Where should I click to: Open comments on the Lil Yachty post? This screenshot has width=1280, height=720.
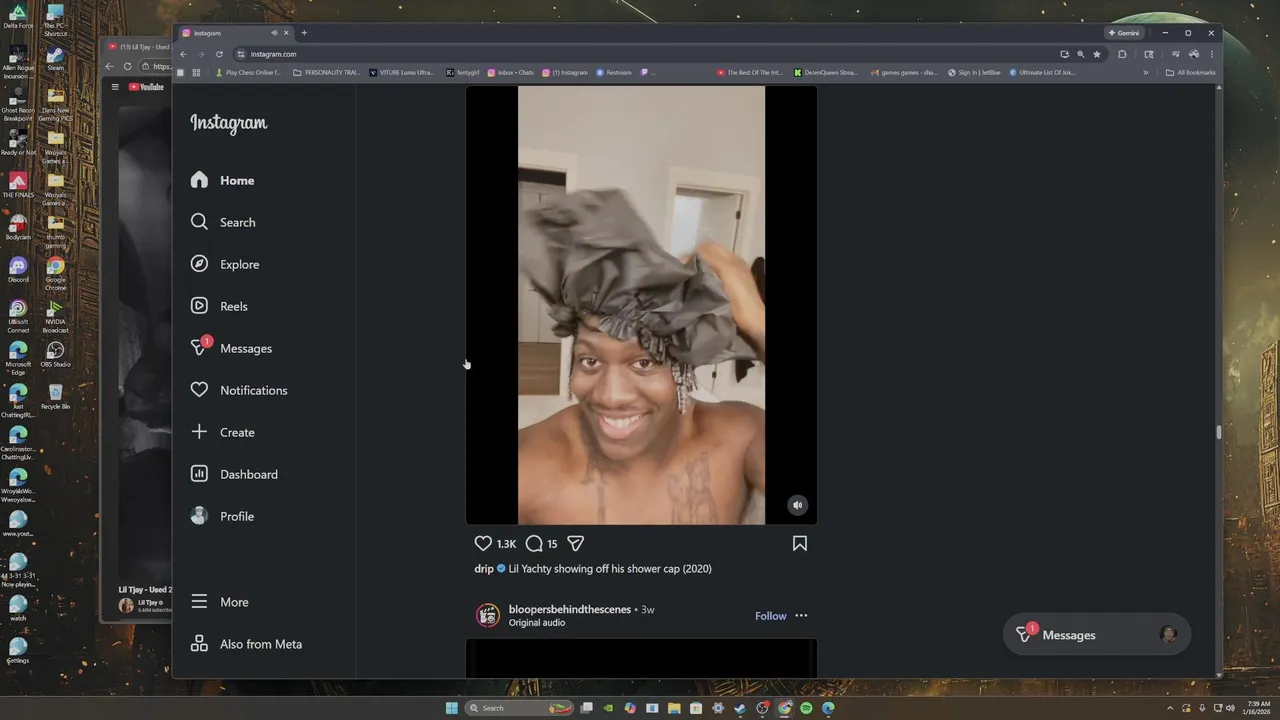[x=534, y=543]
